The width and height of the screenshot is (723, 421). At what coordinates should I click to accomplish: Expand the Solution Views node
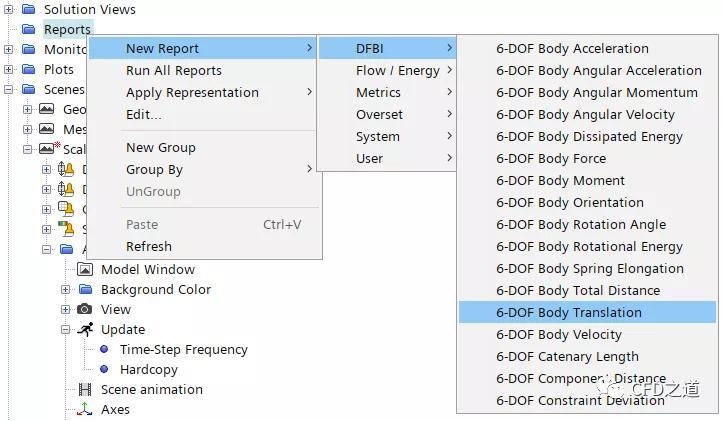8,9
